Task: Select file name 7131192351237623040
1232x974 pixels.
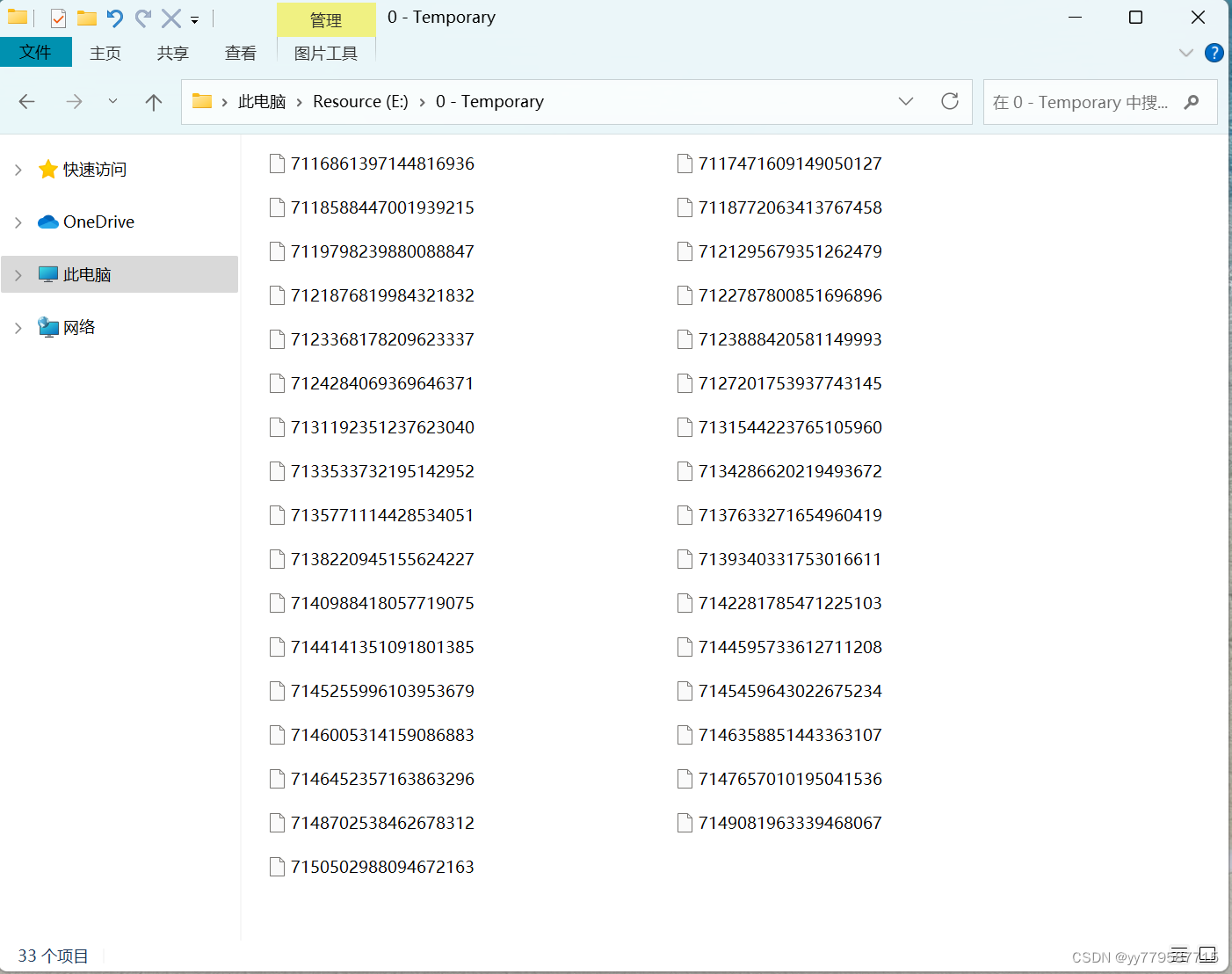Action: click(x=382, y=427)
